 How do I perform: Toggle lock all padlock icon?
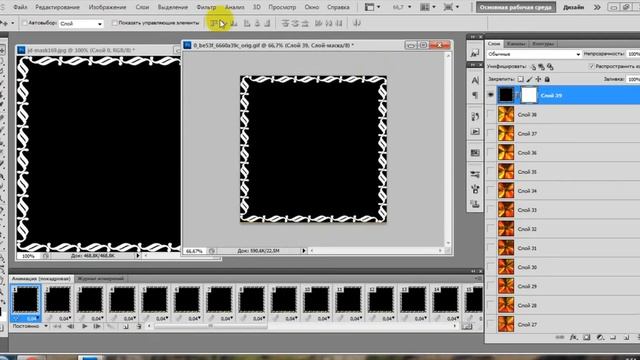pos(547,79)
